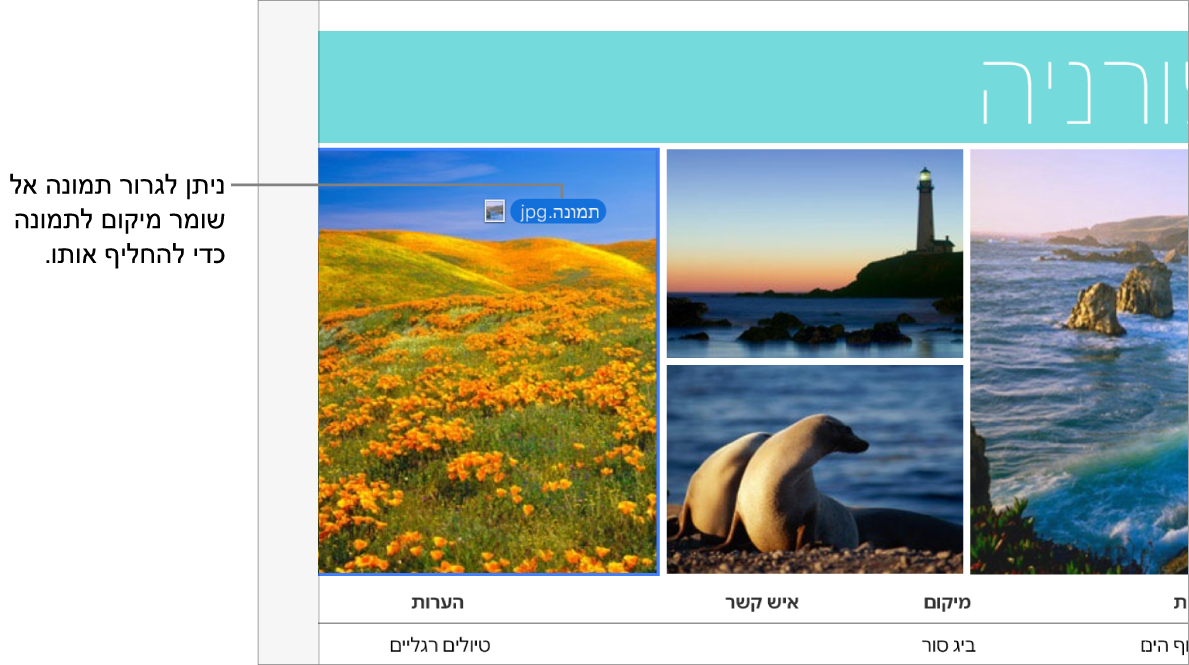Click the טיולים רגליים table cell
Viewport: 1189px width, 665px height.
pos(440,645)
